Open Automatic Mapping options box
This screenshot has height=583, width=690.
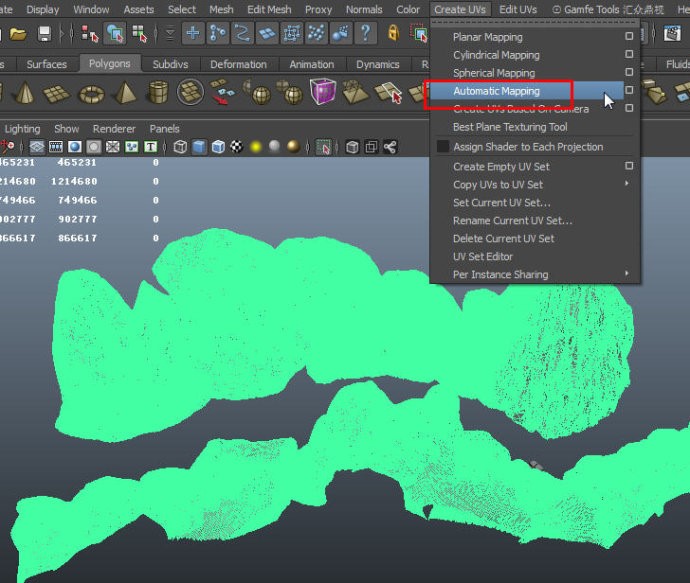pyautogui.click(x=629, y=90)
